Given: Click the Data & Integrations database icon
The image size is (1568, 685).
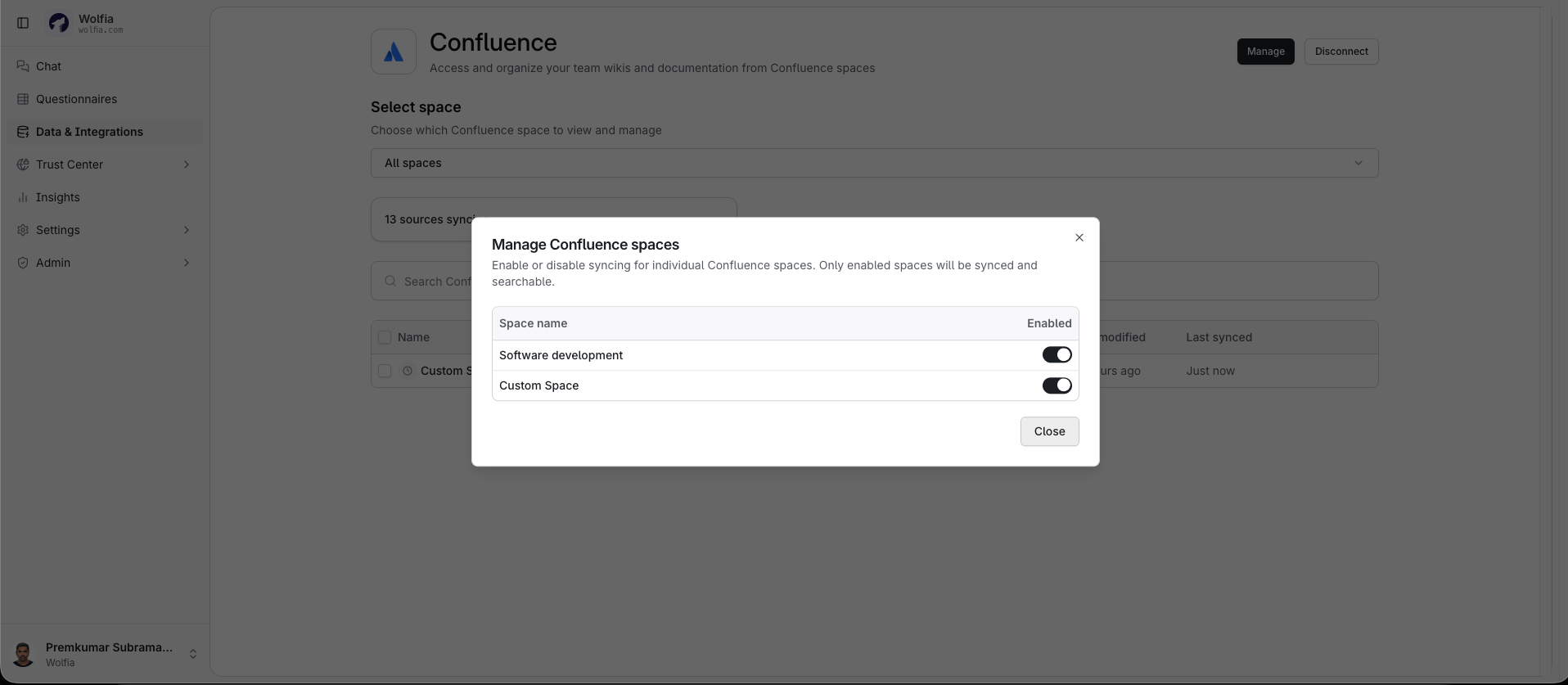Looking at the screenshot, I should (23, 132).
